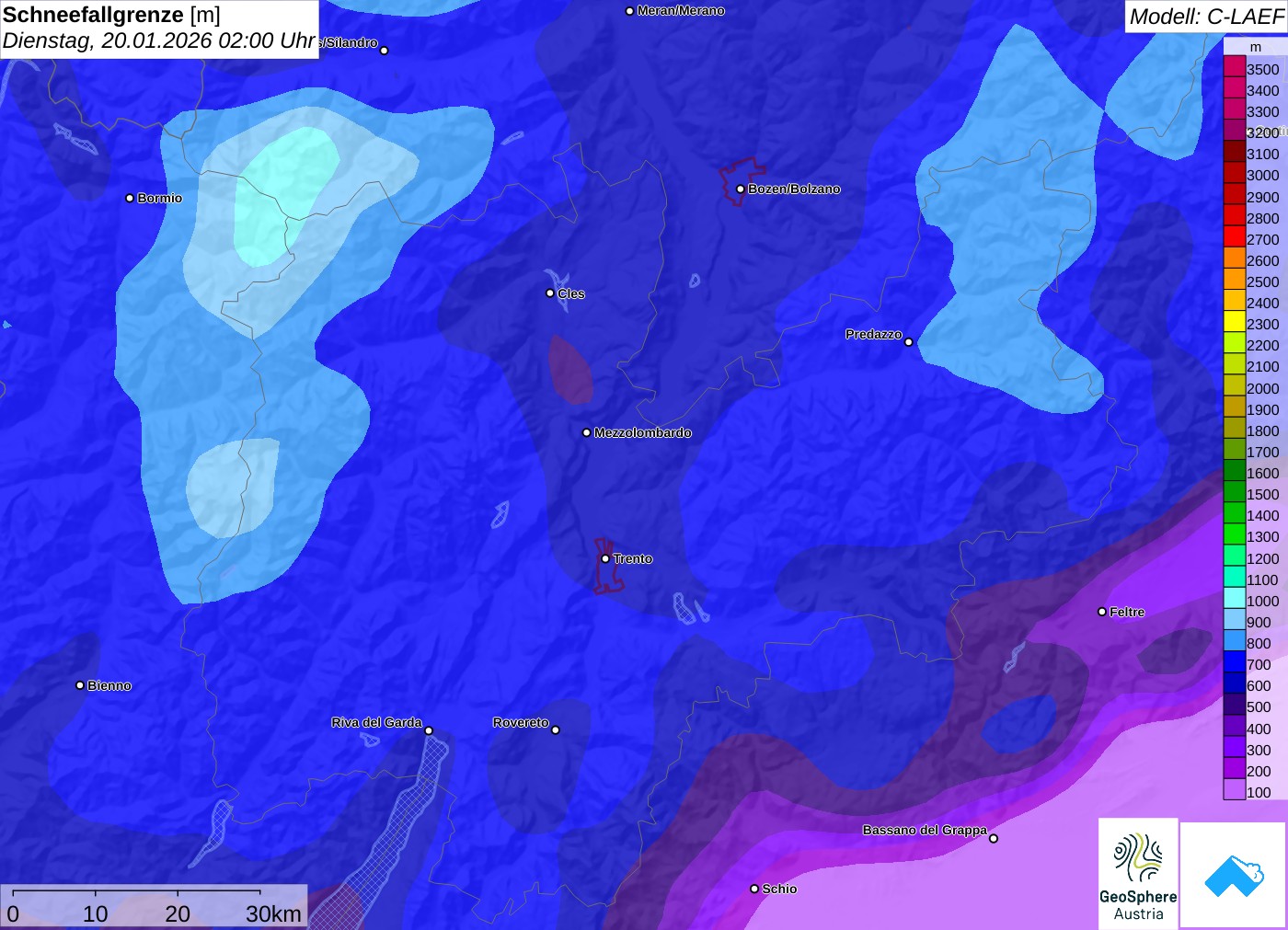1288x930 pixels.
Task: Click the Meran/Merano location marker
Action: coord(629,11)
